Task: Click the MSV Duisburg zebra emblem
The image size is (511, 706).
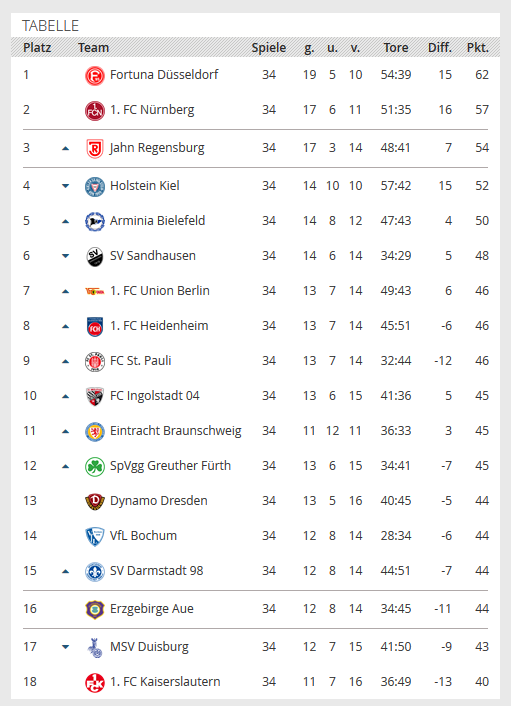Action: point(95,647)
